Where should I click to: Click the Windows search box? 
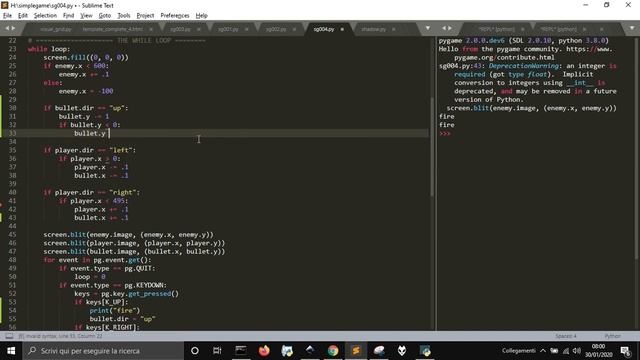(103, 351)
